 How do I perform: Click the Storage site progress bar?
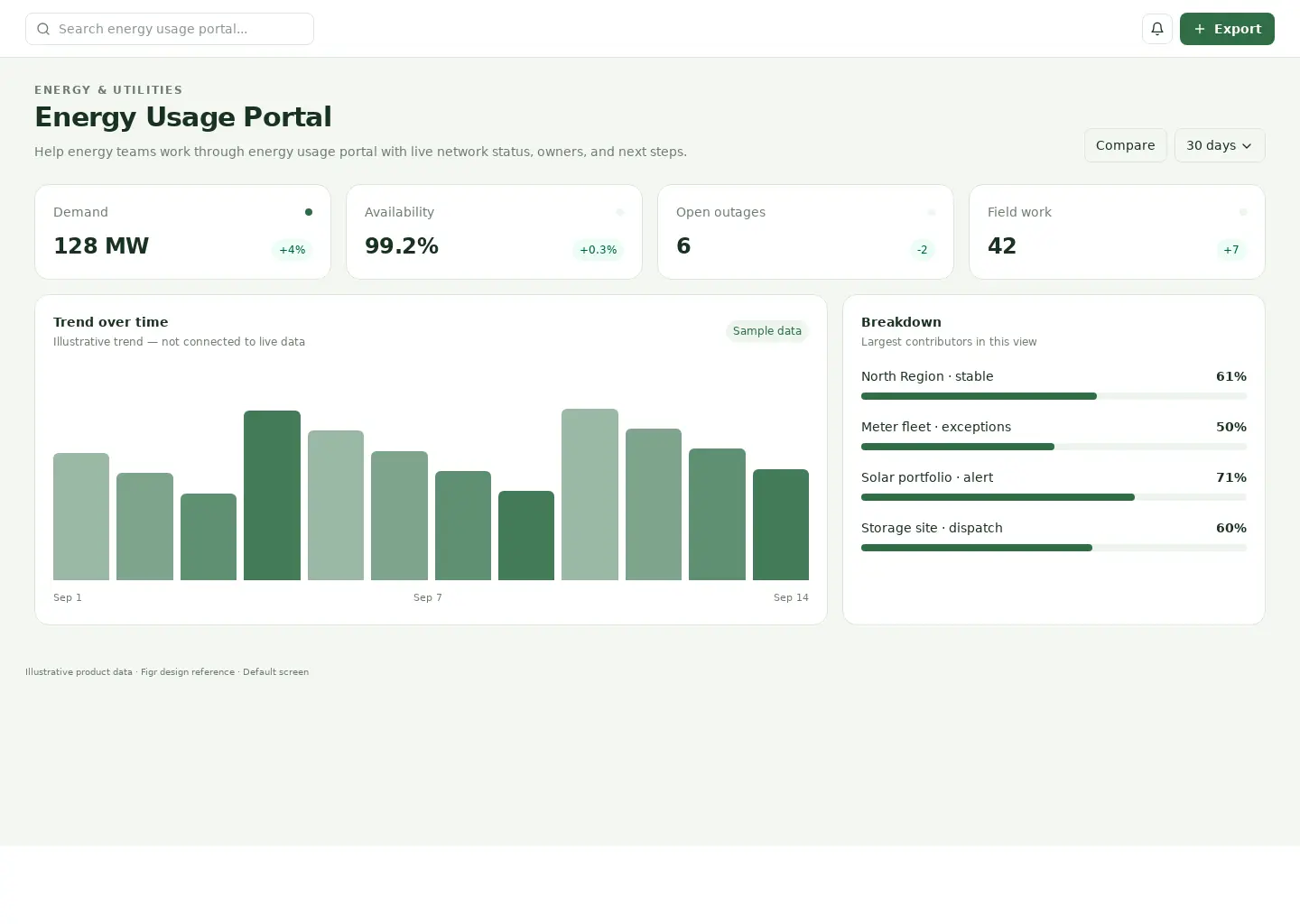[x=1054, y=548]
